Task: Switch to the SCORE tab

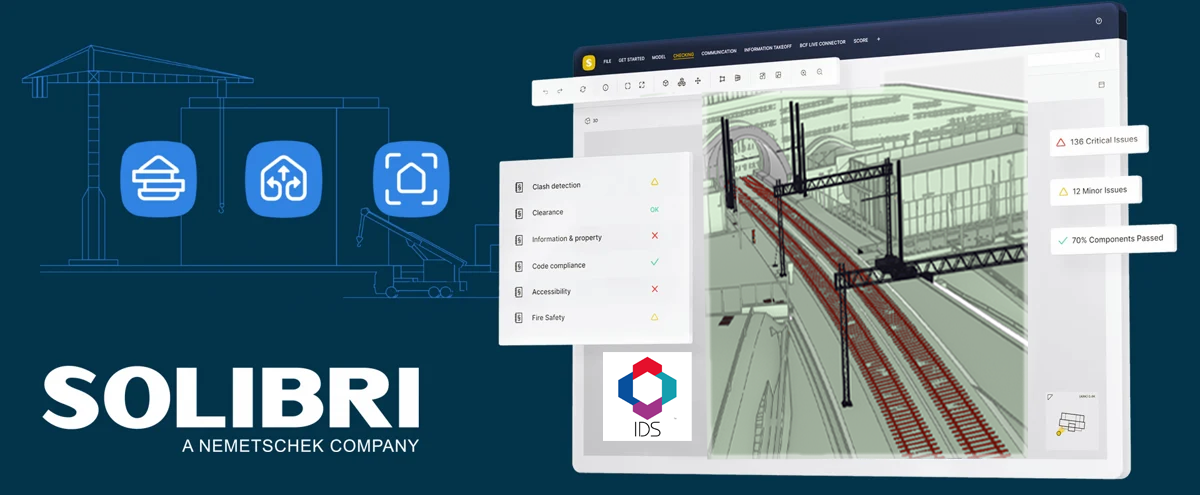Action: point(860,42)
